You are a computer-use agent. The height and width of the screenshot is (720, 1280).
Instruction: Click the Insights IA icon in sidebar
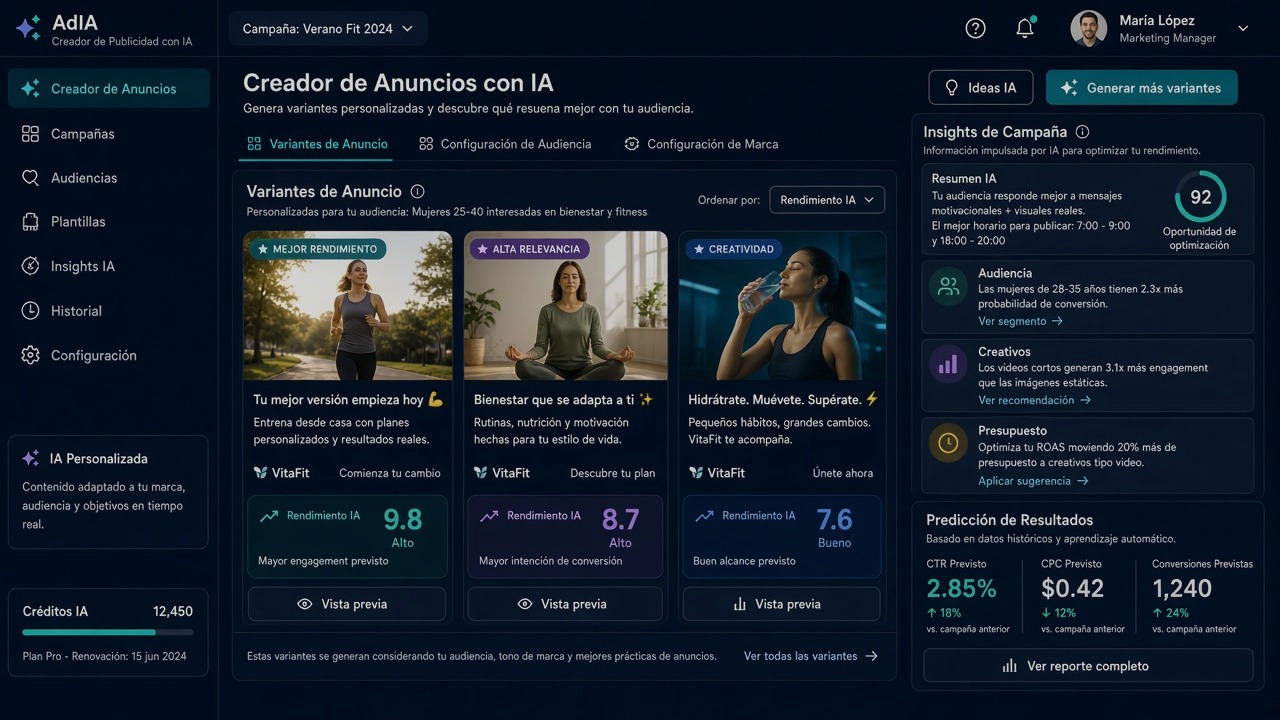click(30, 266)
